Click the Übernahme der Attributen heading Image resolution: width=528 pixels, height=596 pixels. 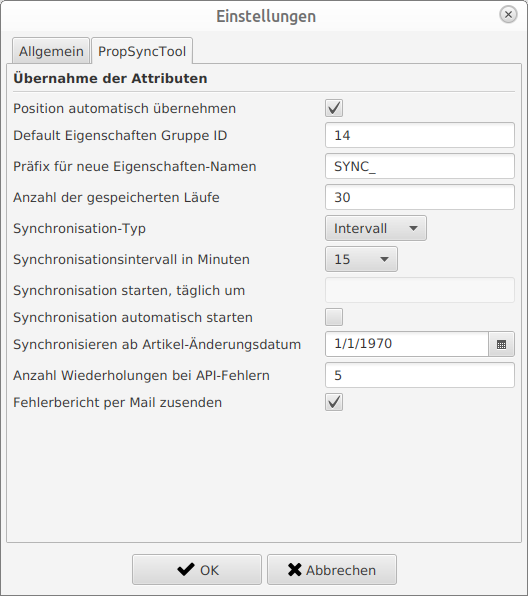coord(110,79)
